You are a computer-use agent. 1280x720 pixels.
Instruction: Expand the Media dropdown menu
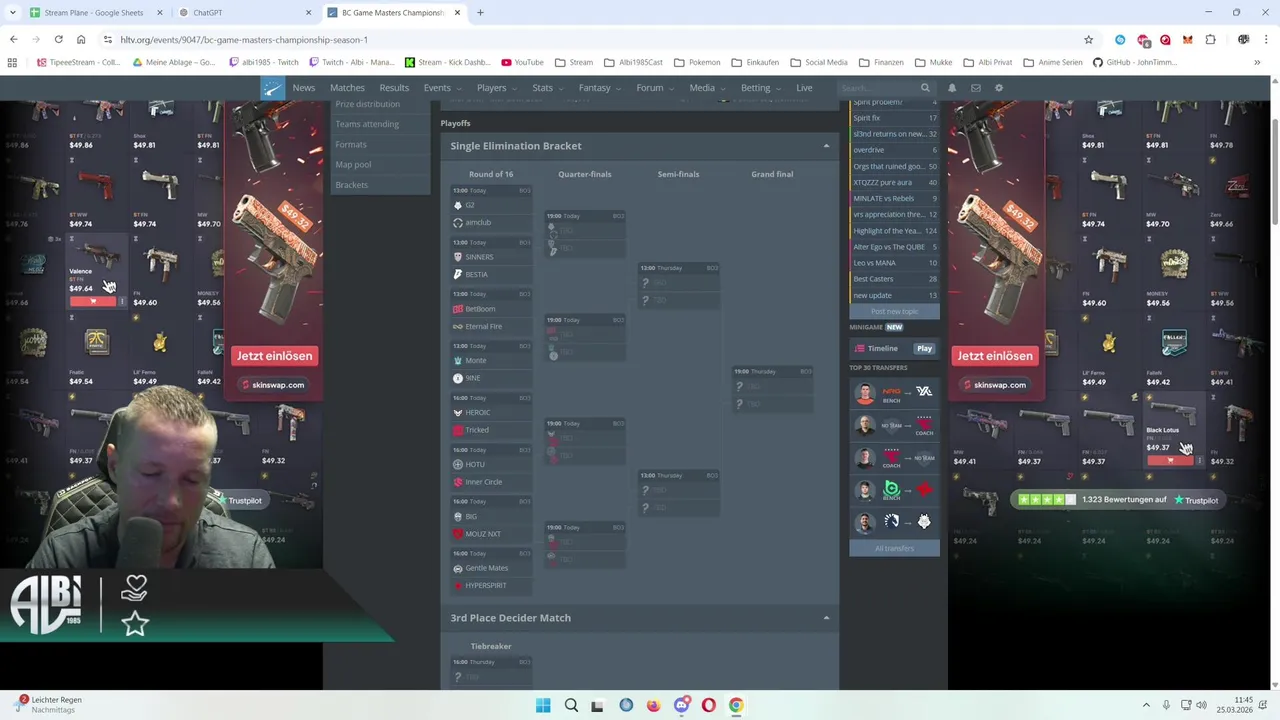(x=706, y=88)
